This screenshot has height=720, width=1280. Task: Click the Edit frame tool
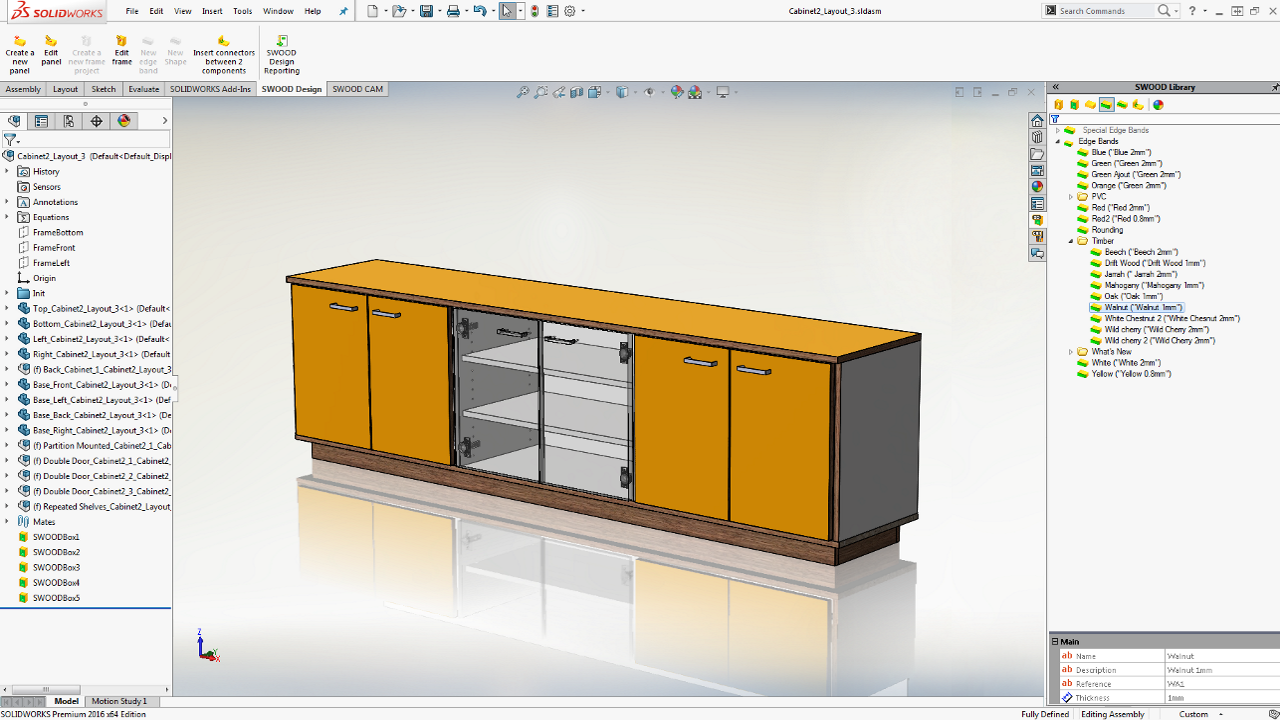(x=121, y=50)
